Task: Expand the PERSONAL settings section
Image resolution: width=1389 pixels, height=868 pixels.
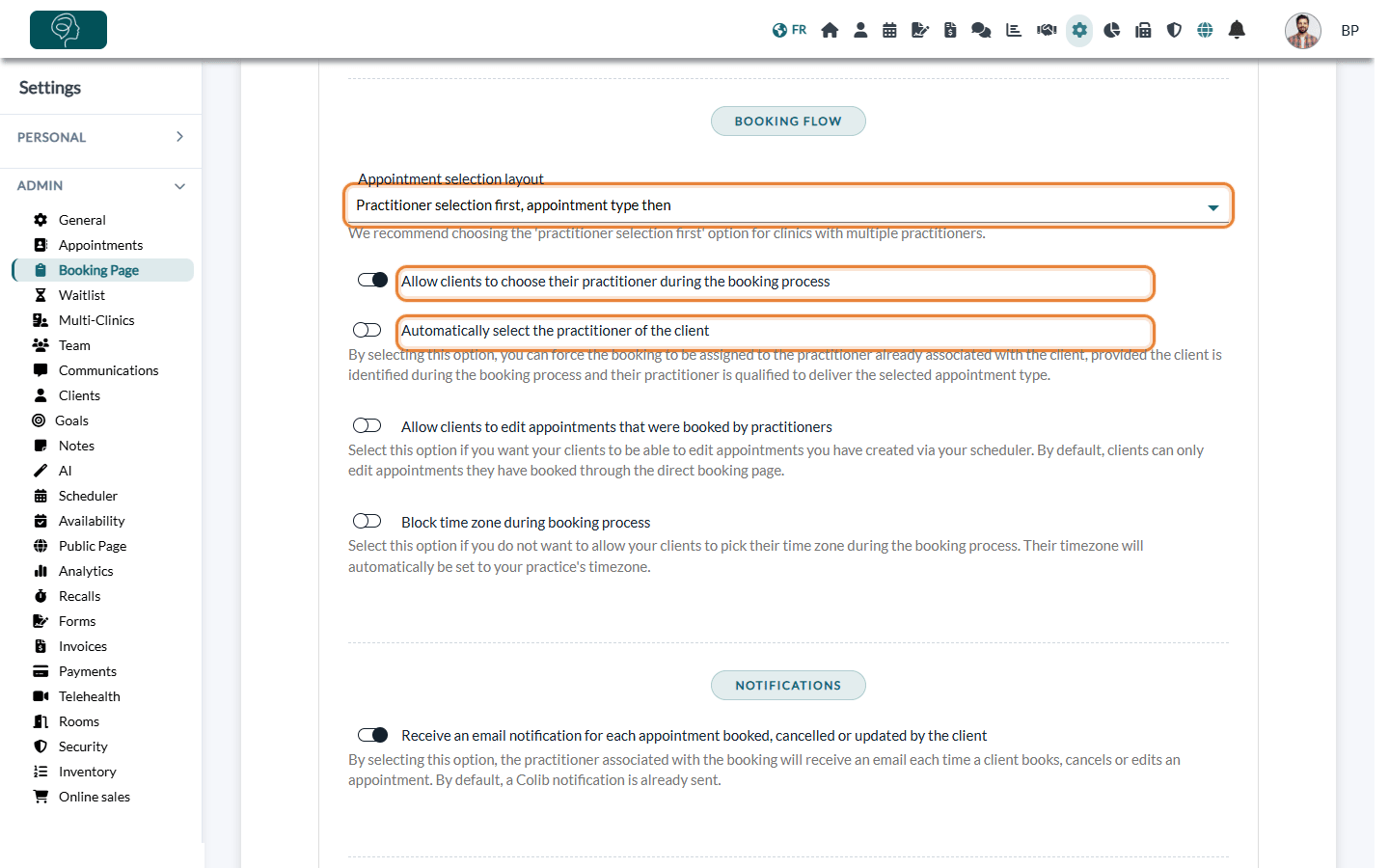Action: click(100, 137)
